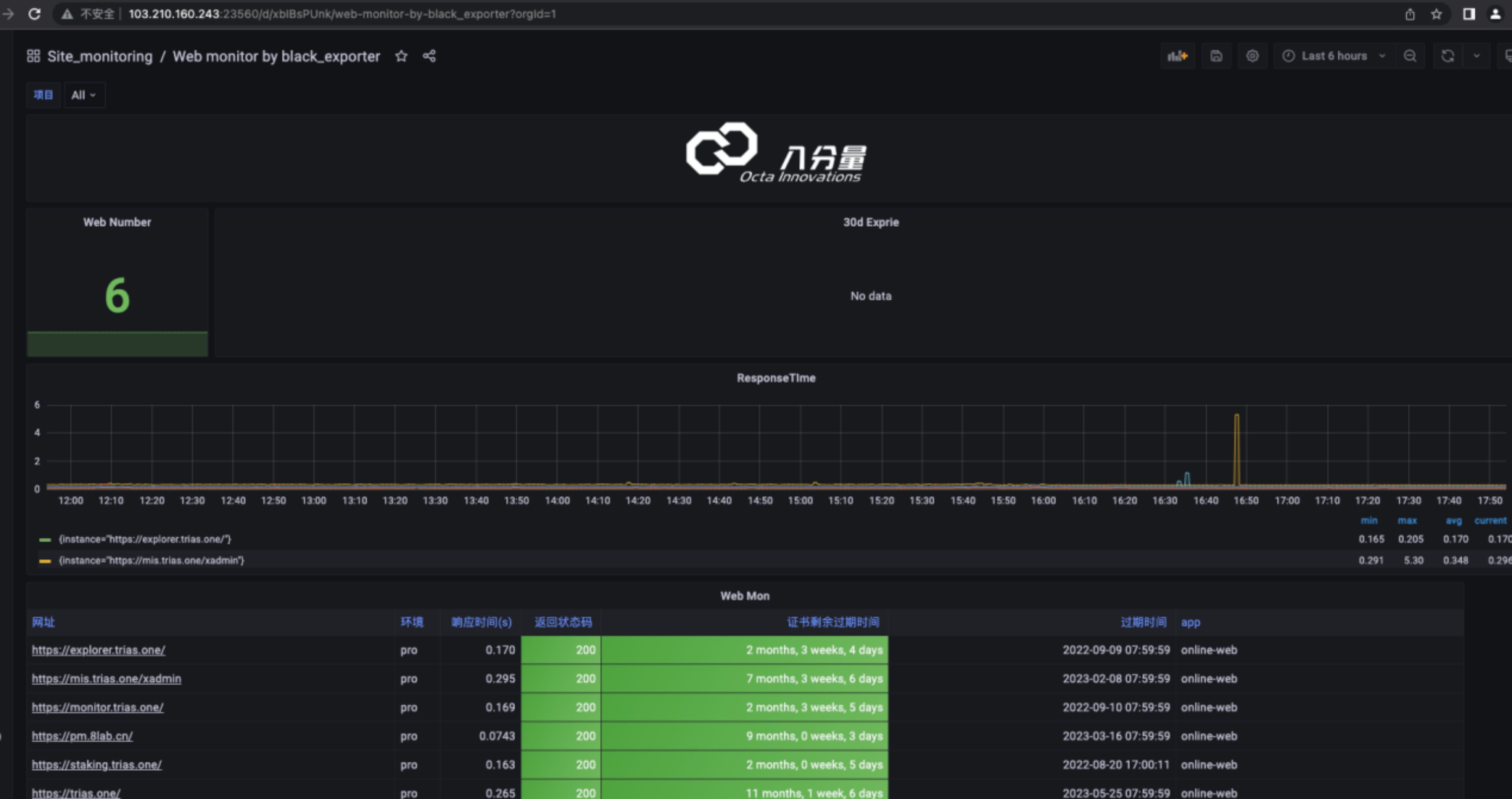Expand the refresh interval dropdown arrow
Screen dimensions: 1512x799
tap(1476, 56)
